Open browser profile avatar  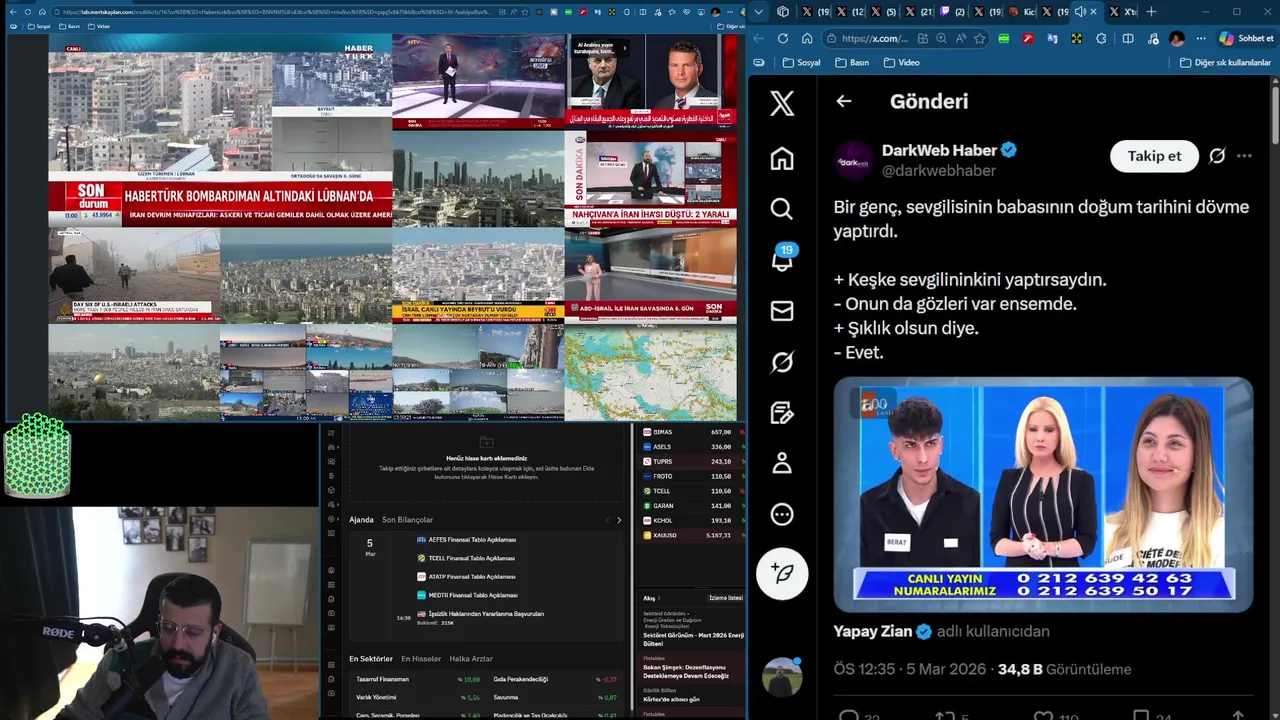(x=1177, y=38)
